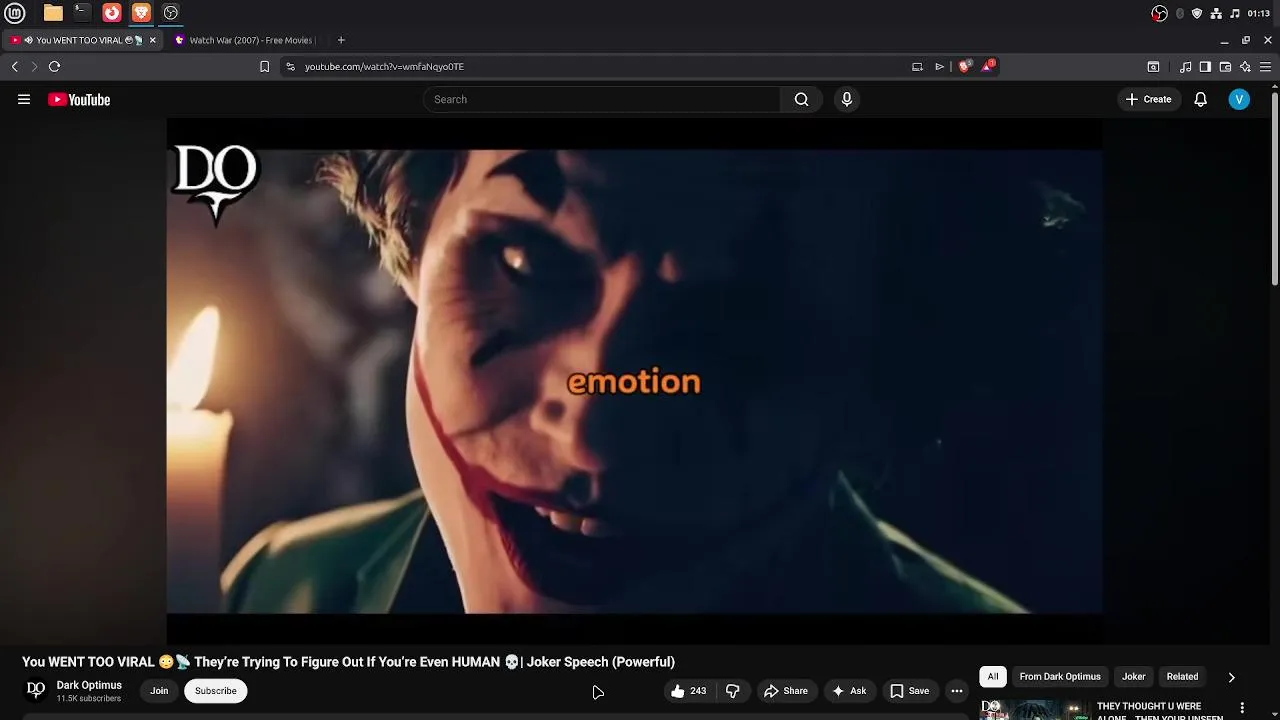Screen dimensions: 1280x720
Task: Show more filter chips with right arrow
Action: point(1231,677)
